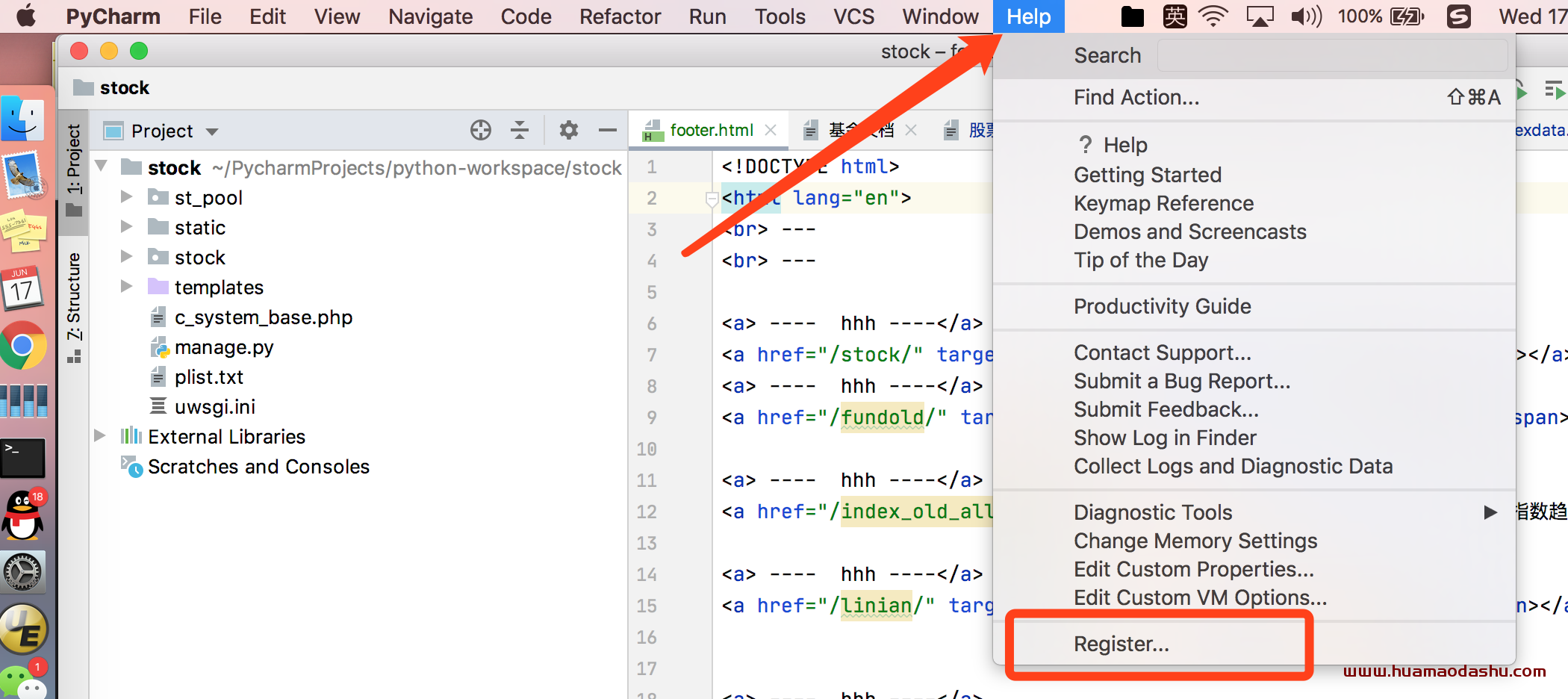The image size is (1568, 699).
Task: Open the VCS menu
Action: click(853, 16)
